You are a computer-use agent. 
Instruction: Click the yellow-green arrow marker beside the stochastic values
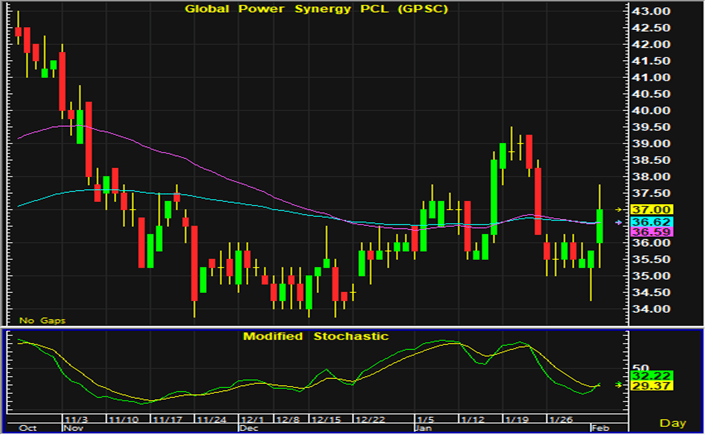click(x=618, y=384)
